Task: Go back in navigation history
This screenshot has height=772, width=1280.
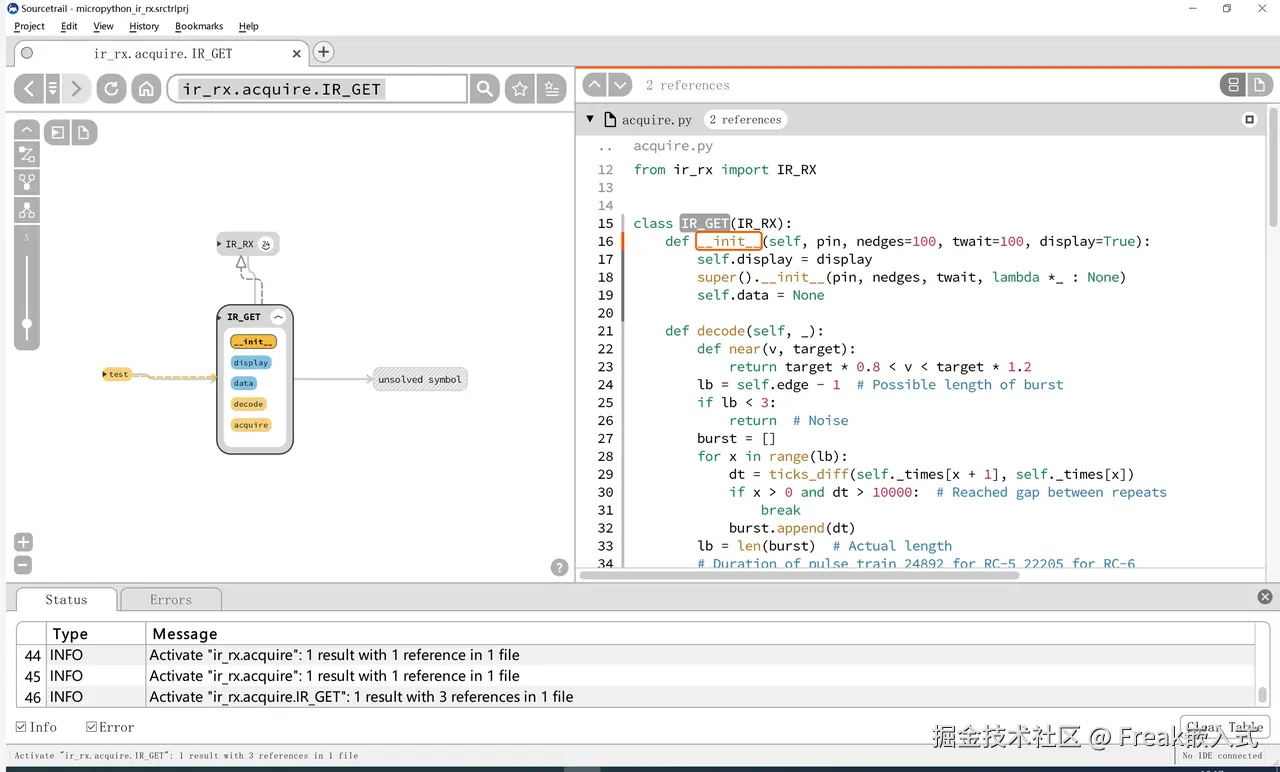Action: [29, 89]
